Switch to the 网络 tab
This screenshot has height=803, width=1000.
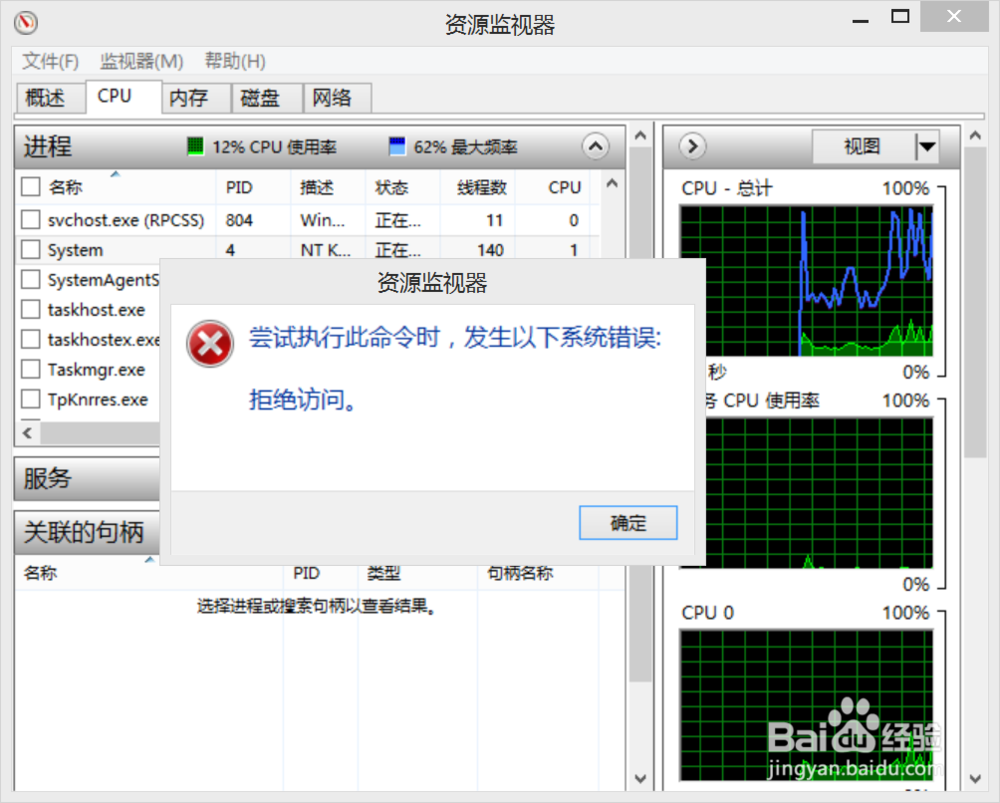[338, 98]
